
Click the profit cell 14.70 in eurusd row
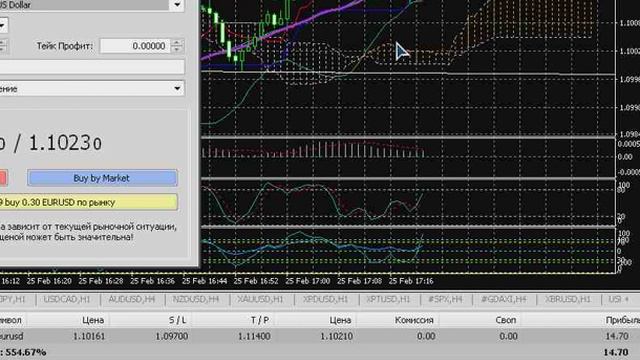point(616,336)
